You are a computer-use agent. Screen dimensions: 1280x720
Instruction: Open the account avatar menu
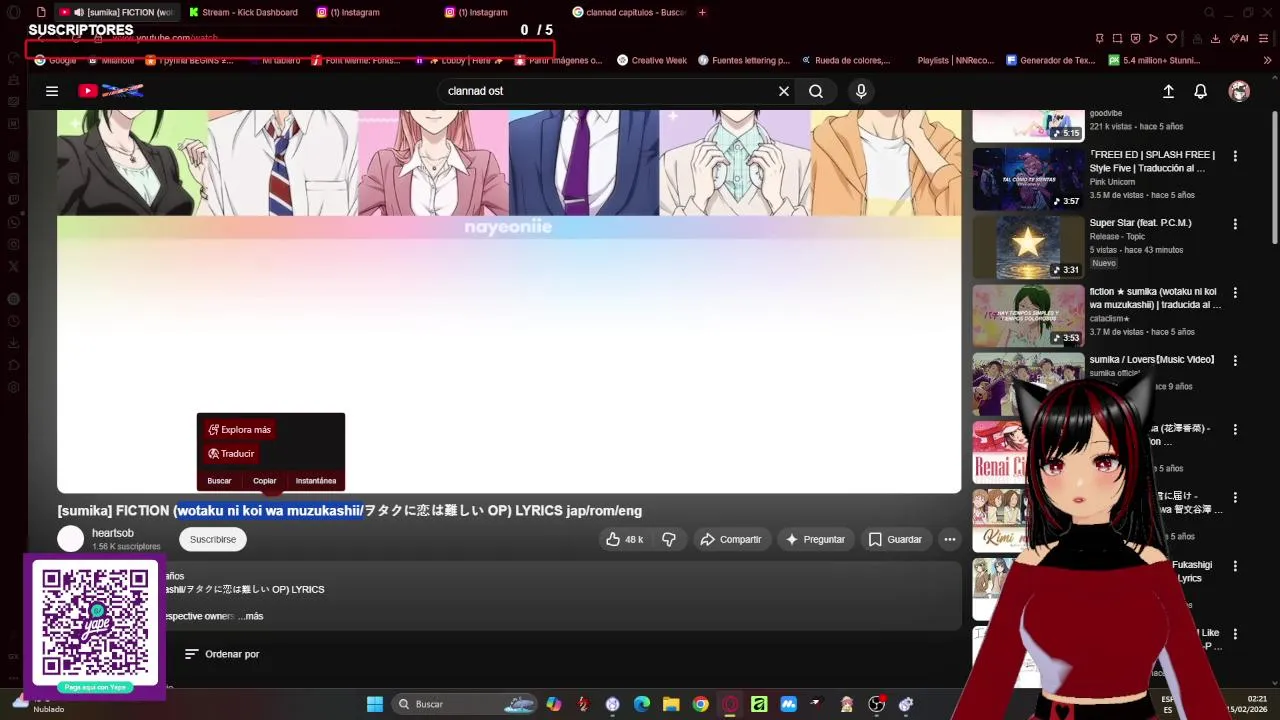click(x=1239, y=91)
